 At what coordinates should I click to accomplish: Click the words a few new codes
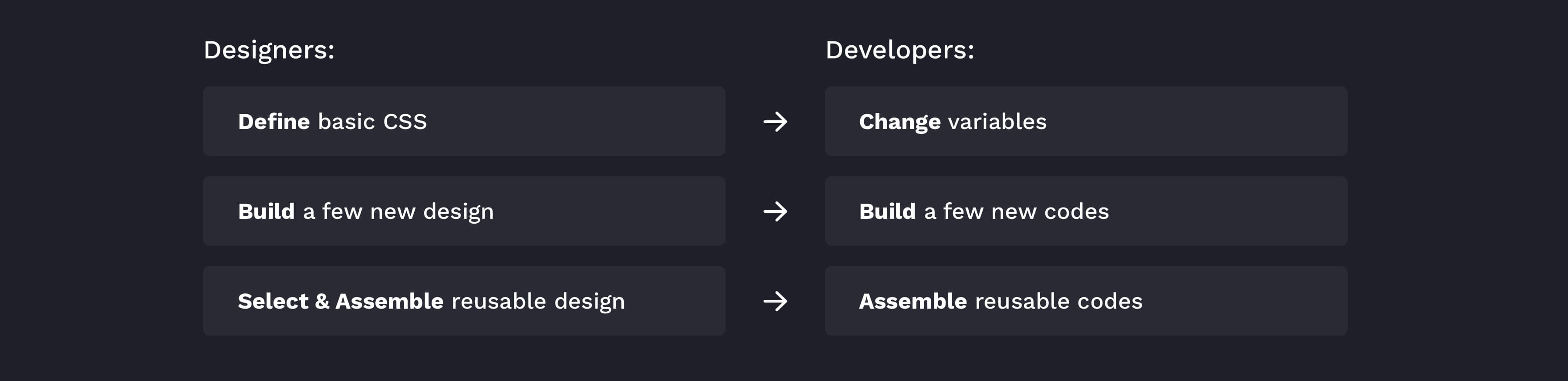pyautogui.click(x=1017, y=211)
